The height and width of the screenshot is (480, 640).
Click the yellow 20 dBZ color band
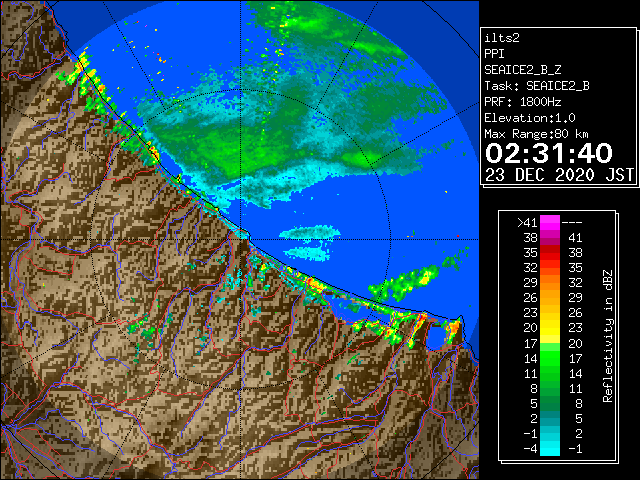(550, 328)
